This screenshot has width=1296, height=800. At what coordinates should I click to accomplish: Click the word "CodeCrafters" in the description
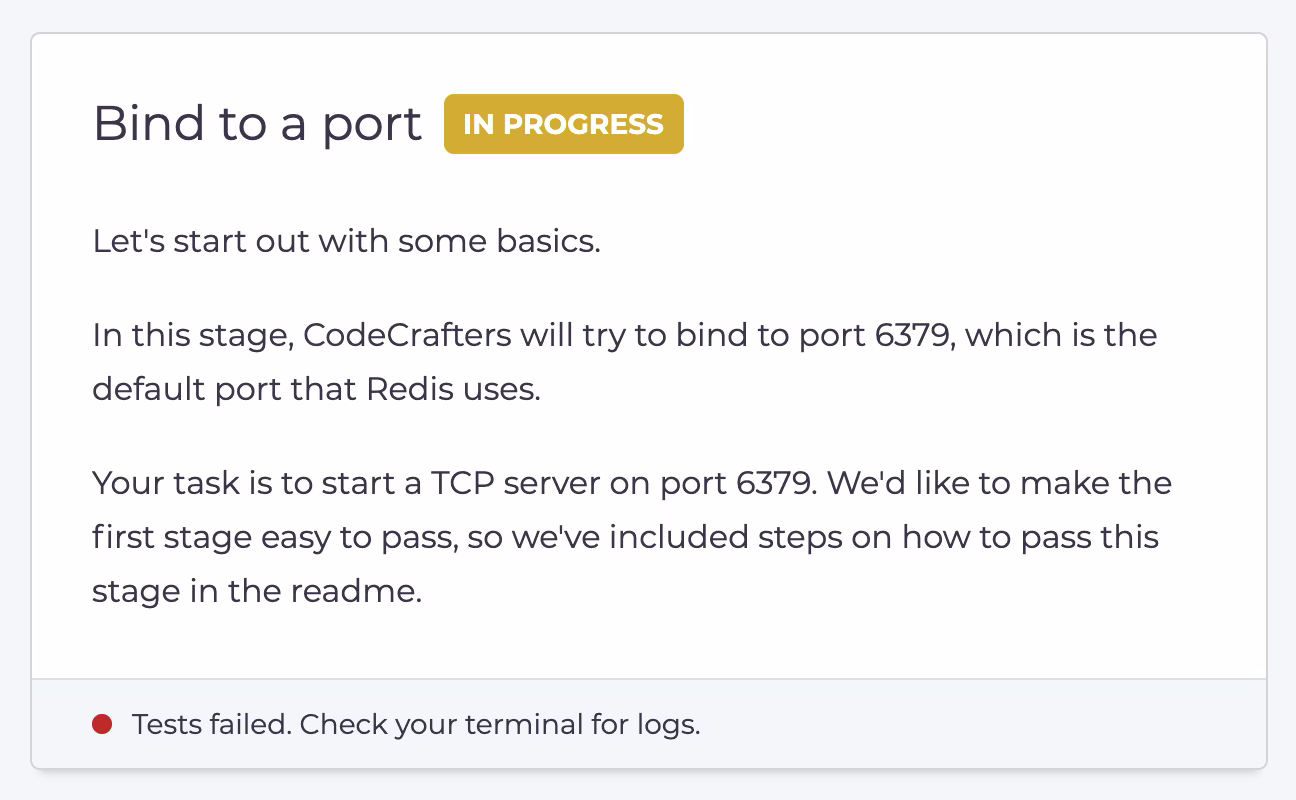[407, 334]
